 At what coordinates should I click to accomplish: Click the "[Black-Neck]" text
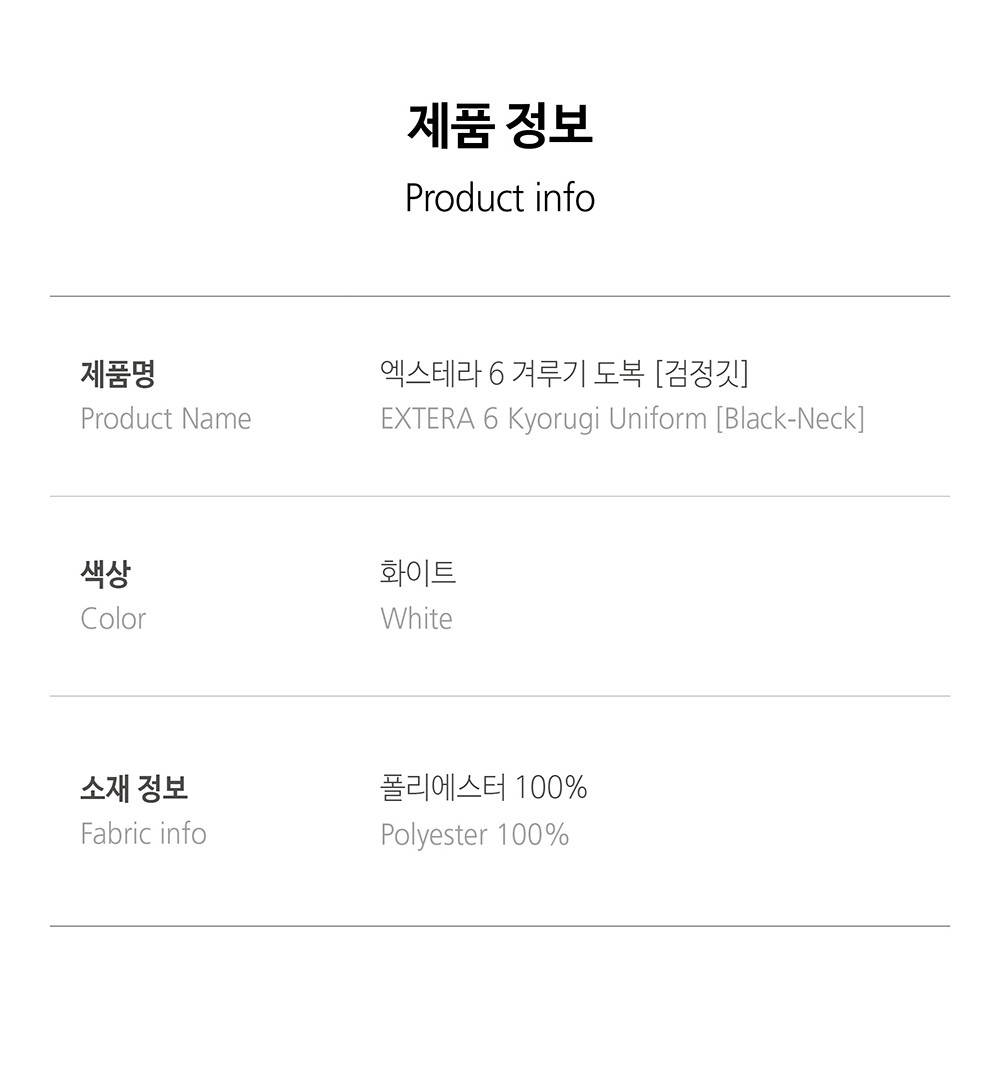click(x=790, y=419)
